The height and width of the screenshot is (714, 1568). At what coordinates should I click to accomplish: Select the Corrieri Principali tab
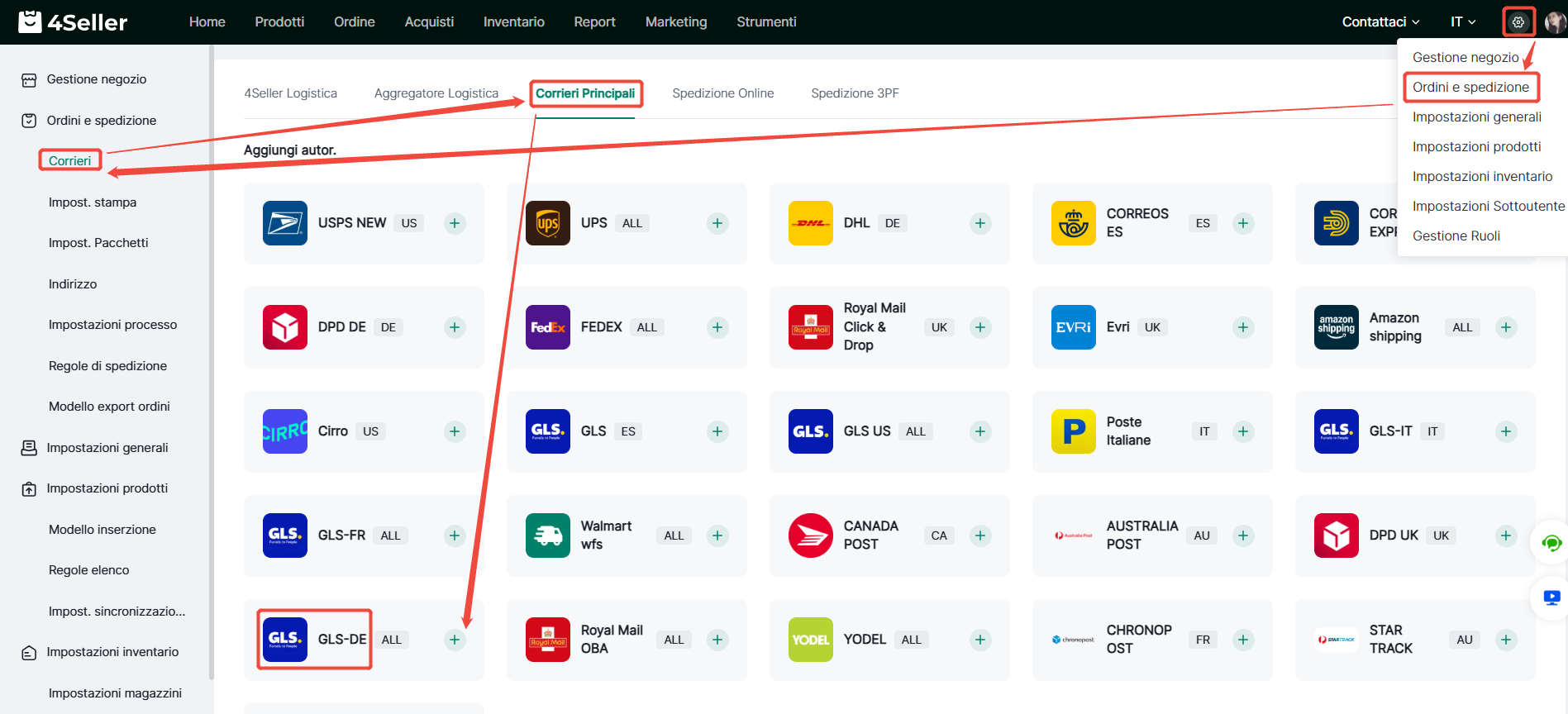tap(585, 93)
